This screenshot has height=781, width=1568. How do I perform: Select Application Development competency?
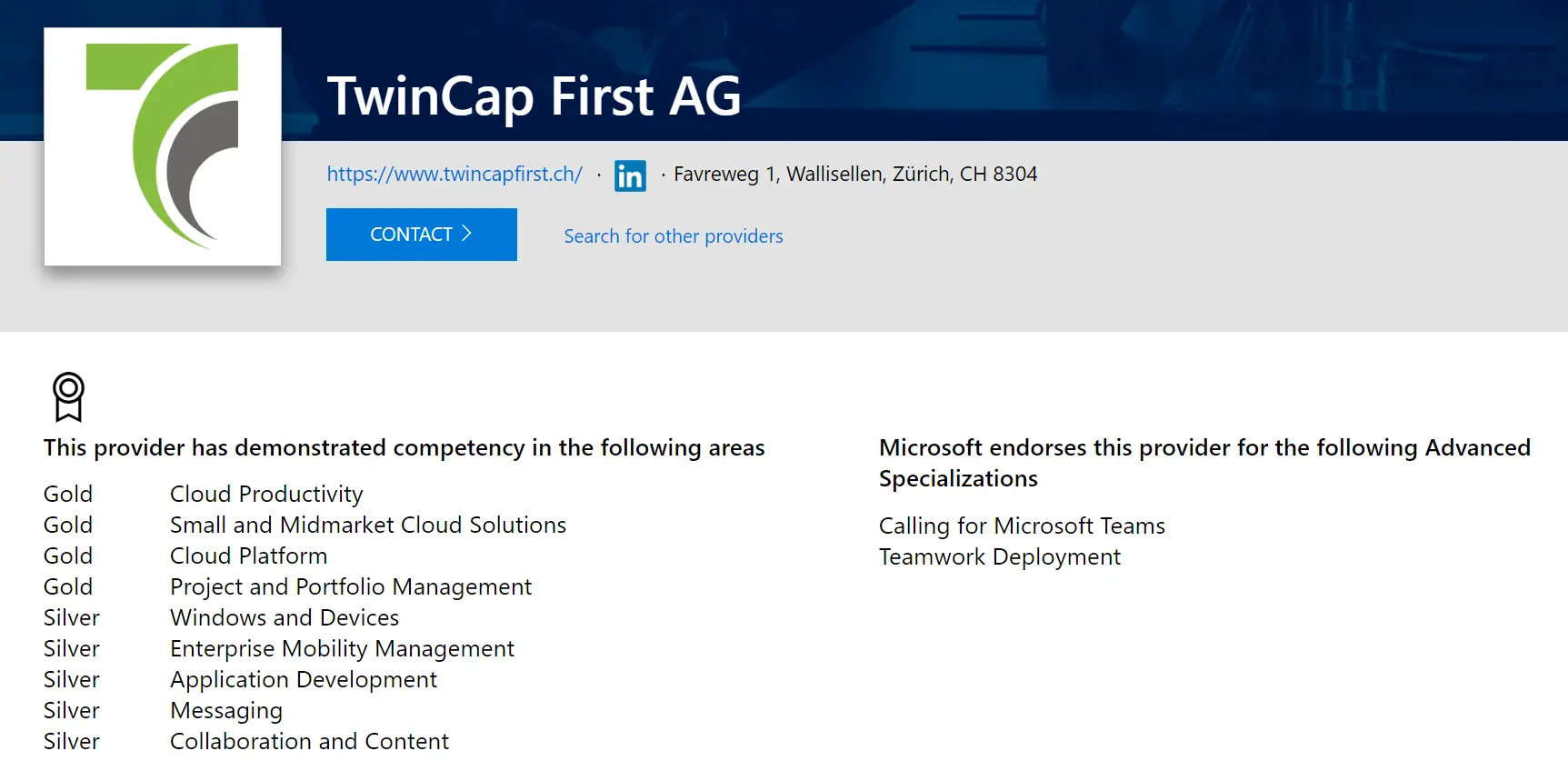point(304,680)
